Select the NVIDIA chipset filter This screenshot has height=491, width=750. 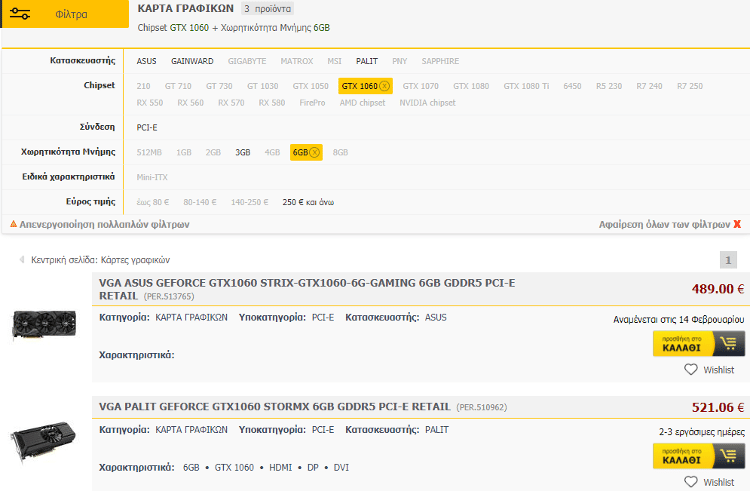click(x=428, y=103)
